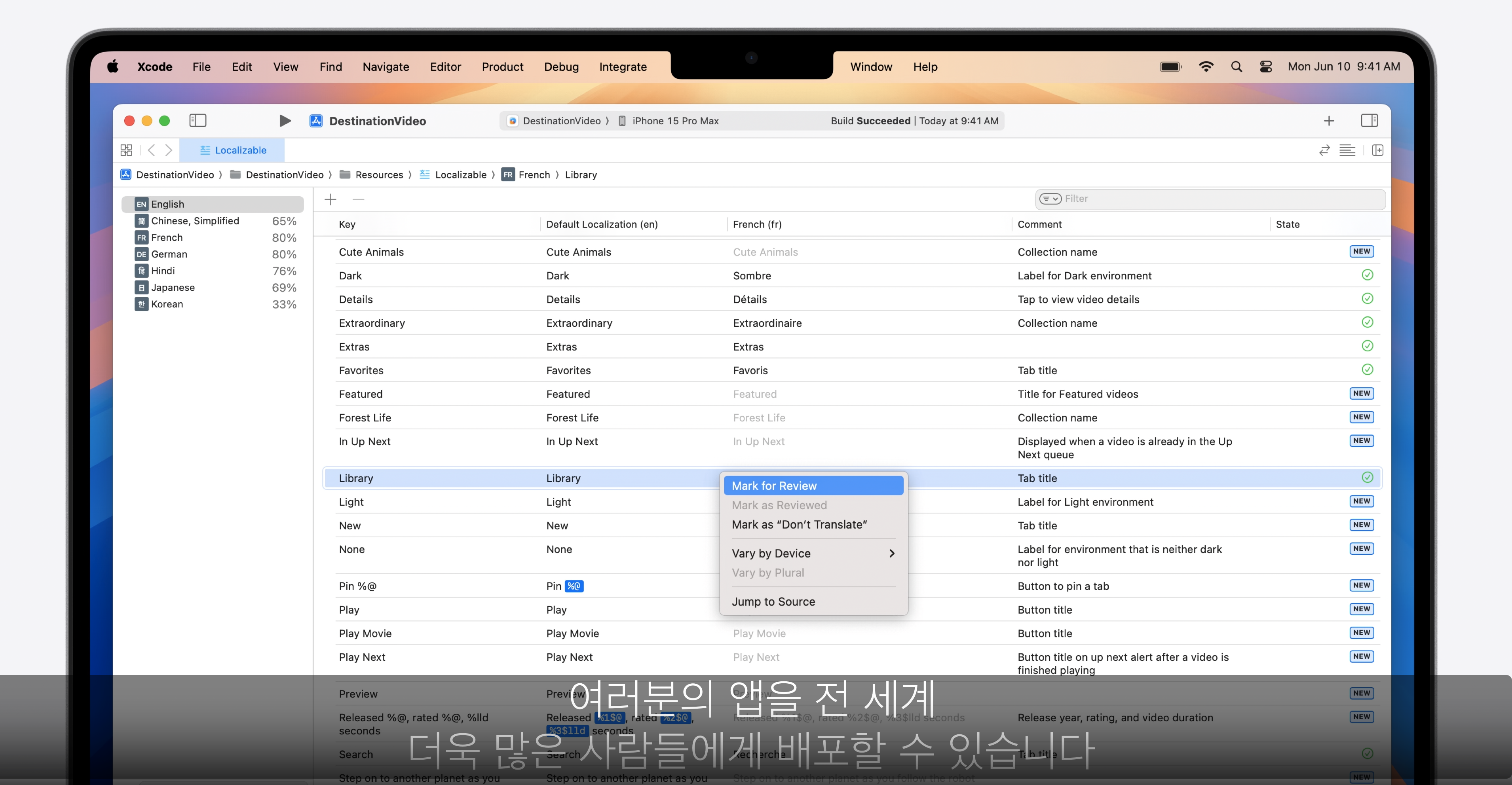Viewport: 1512px width, 785px height.
Task: Select Japanese language in sidebar
Action: point(213,288)
